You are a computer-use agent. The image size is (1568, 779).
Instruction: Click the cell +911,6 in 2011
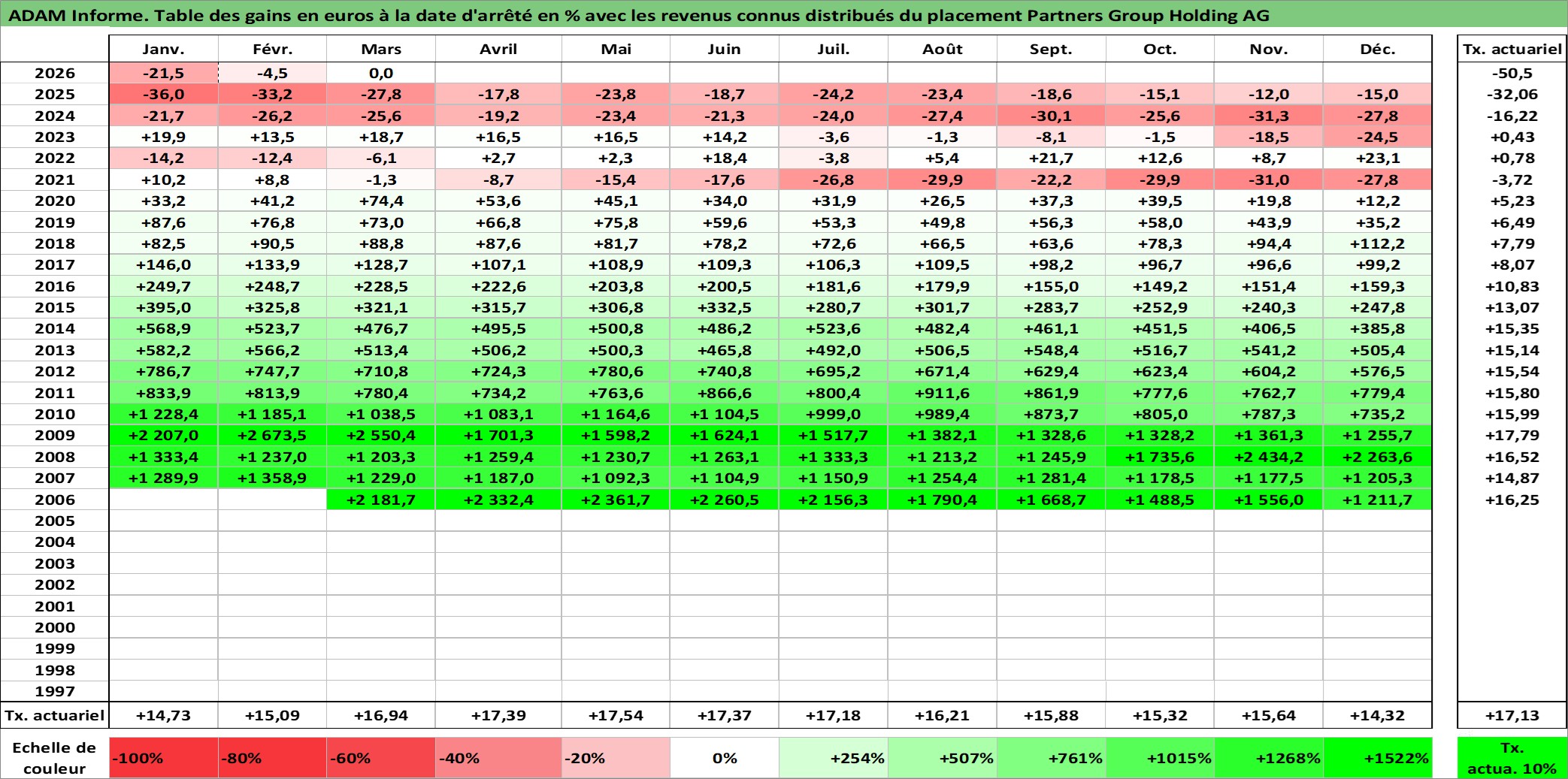point(942,393)
